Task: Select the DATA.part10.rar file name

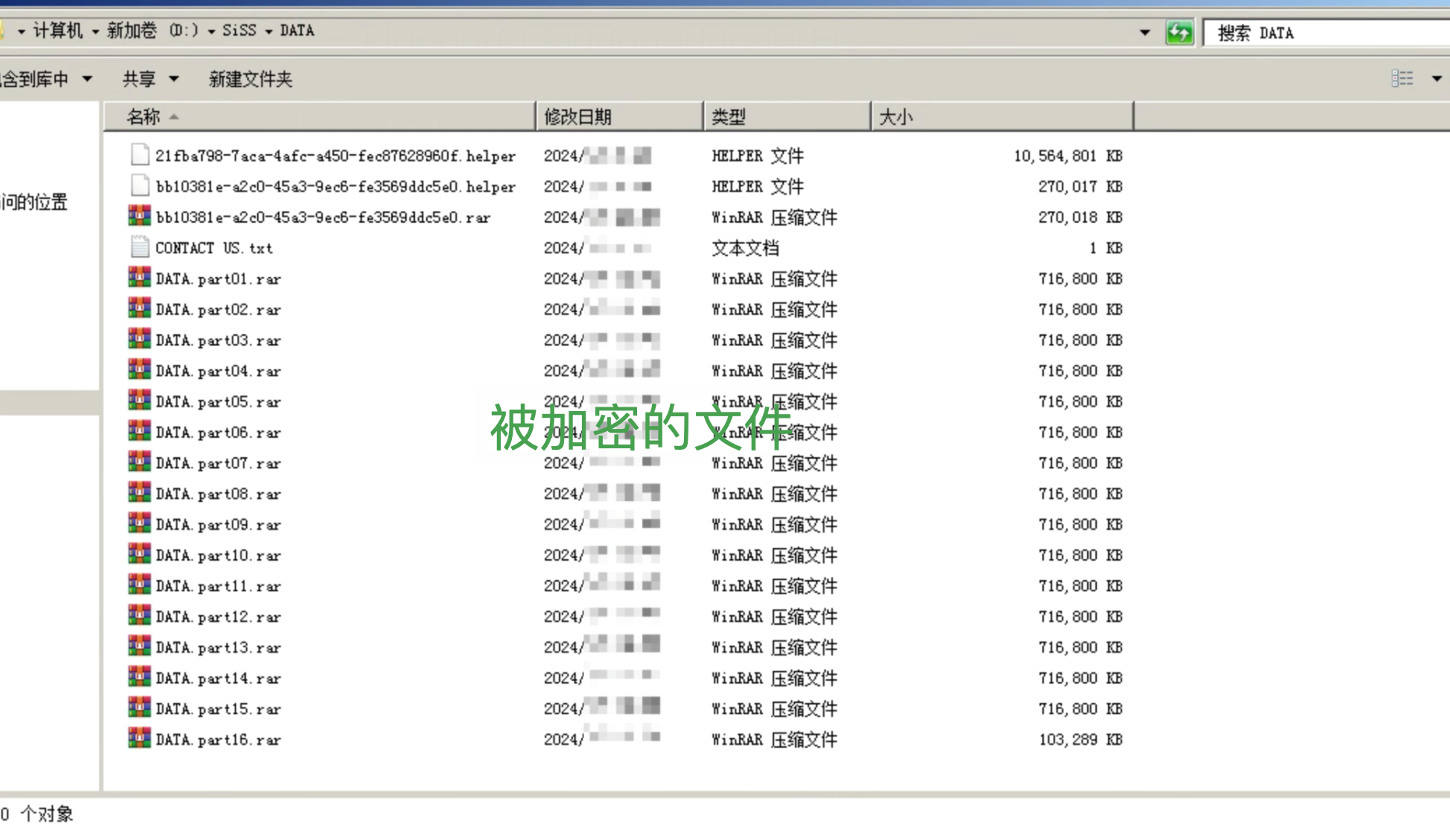Action: (218, 556)
